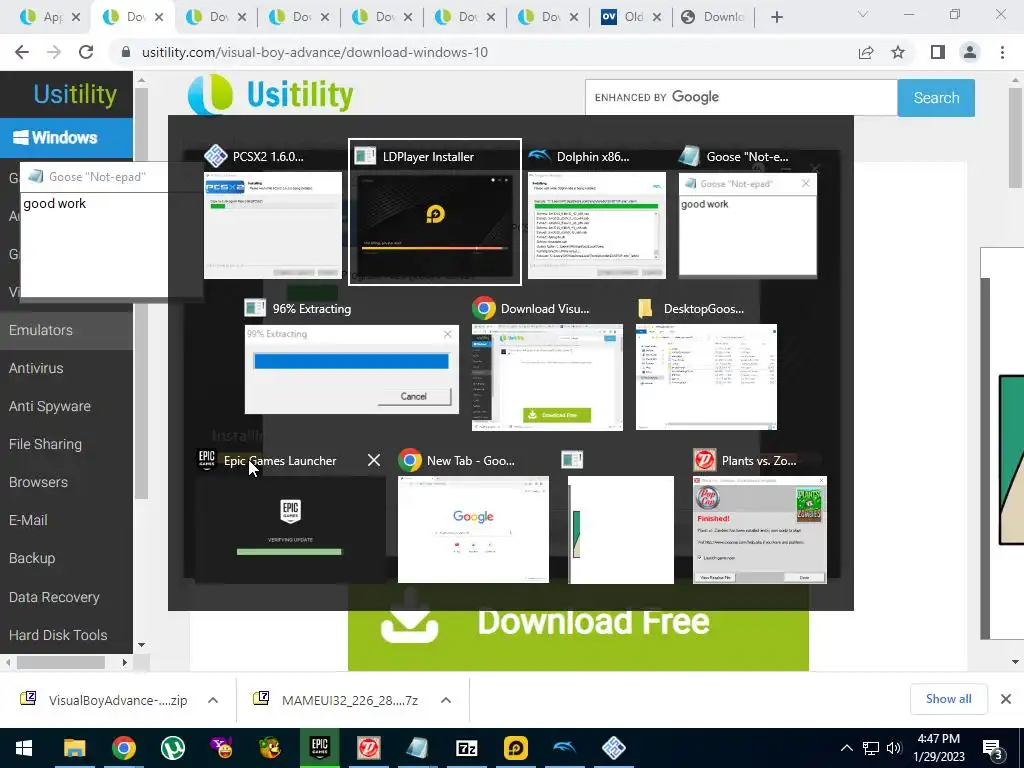Open Chrome profile avatar
1024x768 pixels.
click(x=970, y=52)
